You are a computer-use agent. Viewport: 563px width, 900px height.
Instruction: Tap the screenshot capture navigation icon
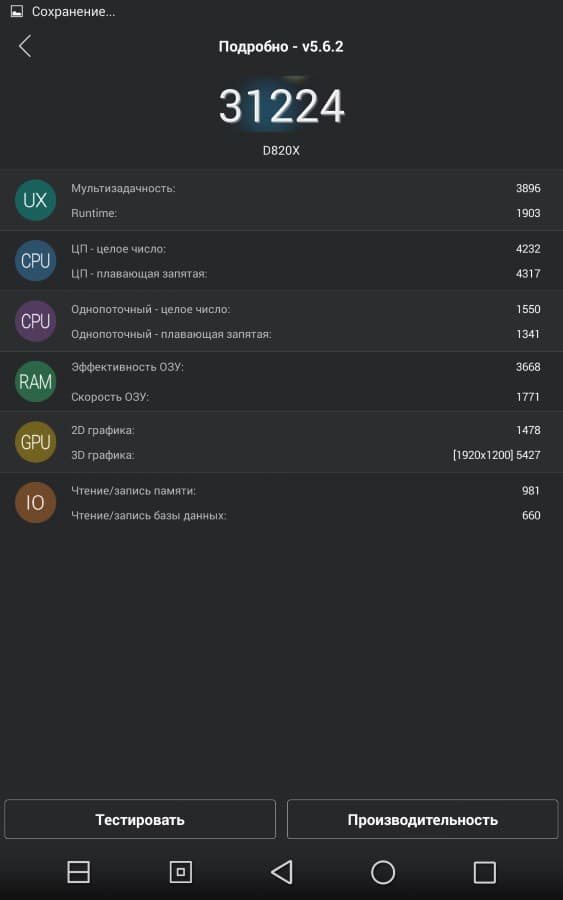click(181, 872)
